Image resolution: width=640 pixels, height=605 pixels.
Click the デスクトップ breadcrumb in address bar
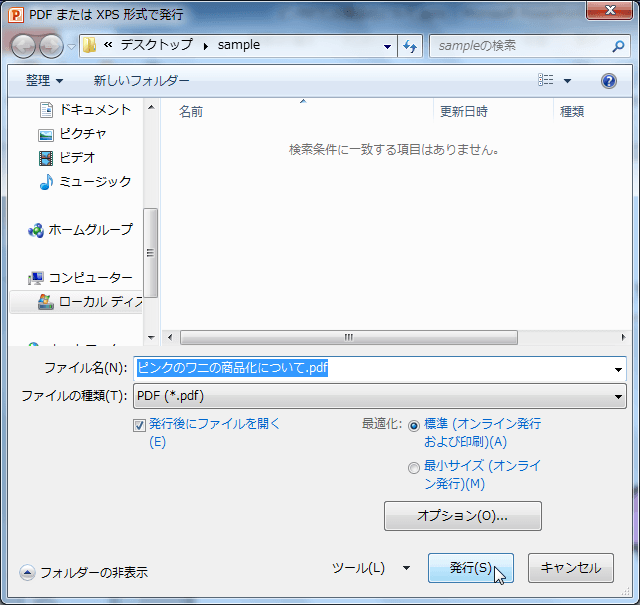[156, 44]
